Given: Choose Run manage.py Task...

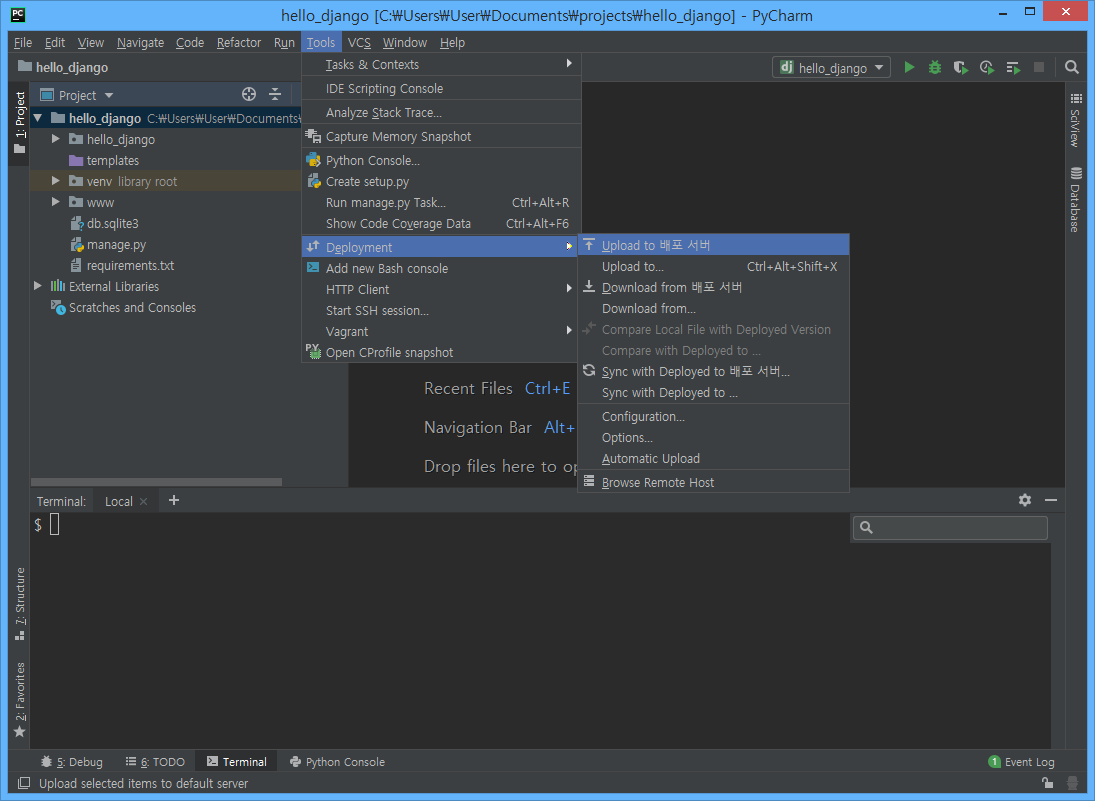Looking at the screenshot, I should (x=441, y=203).
